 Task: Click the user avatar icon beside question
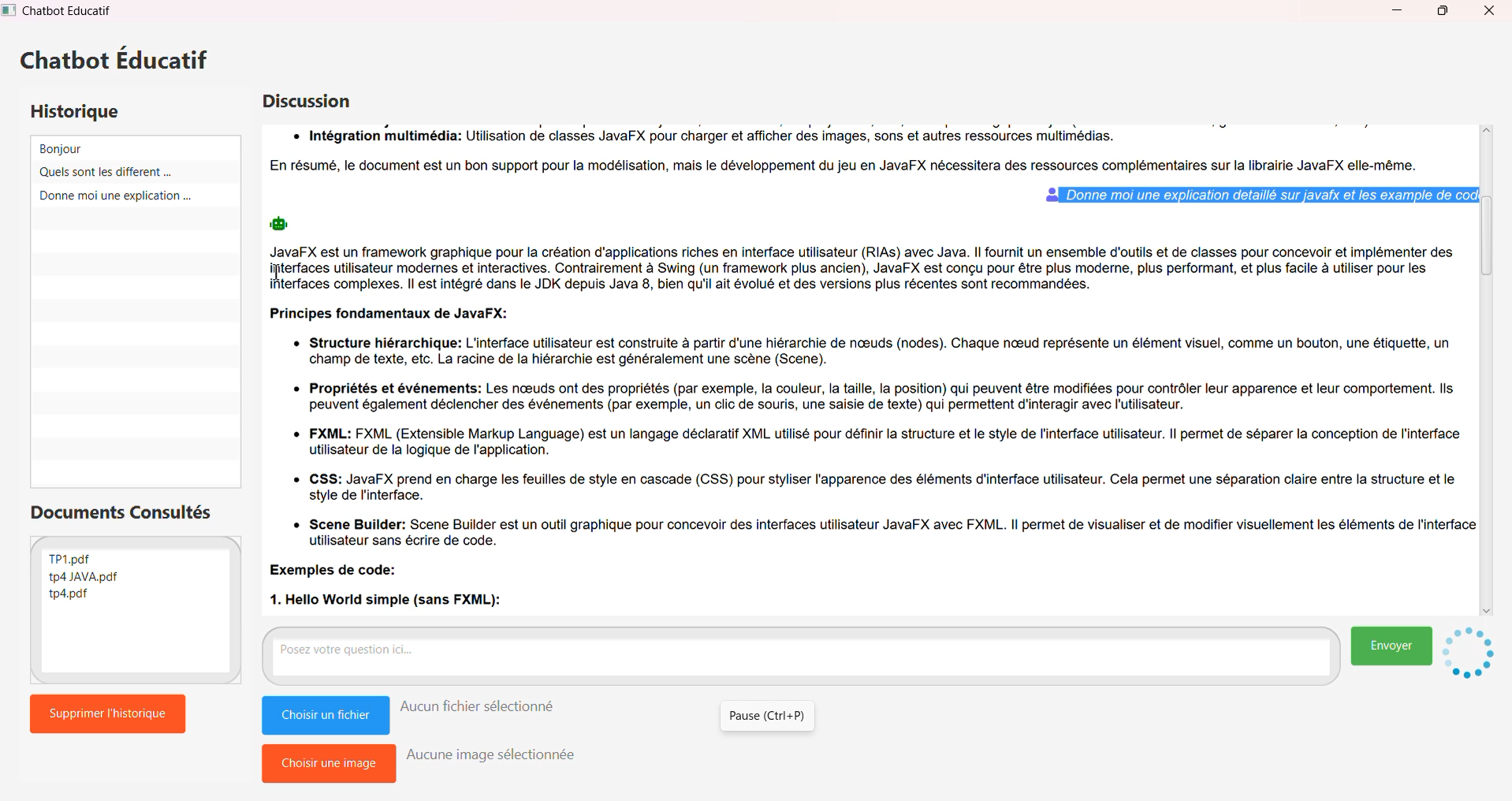[1052, 195]
